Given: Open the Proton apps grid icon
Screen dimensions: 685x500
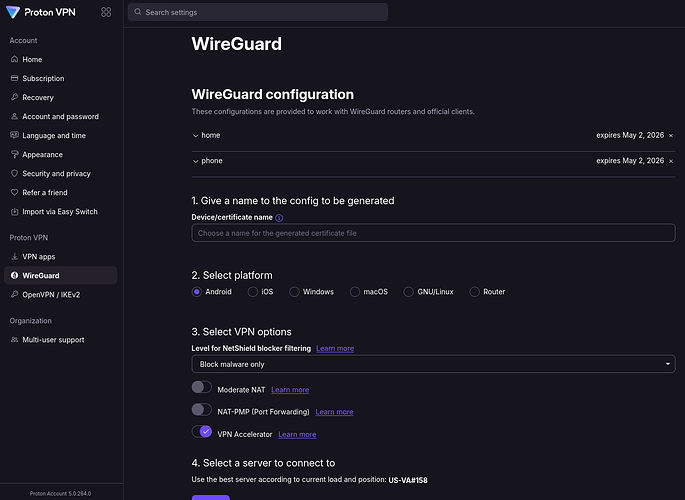Looking at the screenshot, I should tap(106, 12).
